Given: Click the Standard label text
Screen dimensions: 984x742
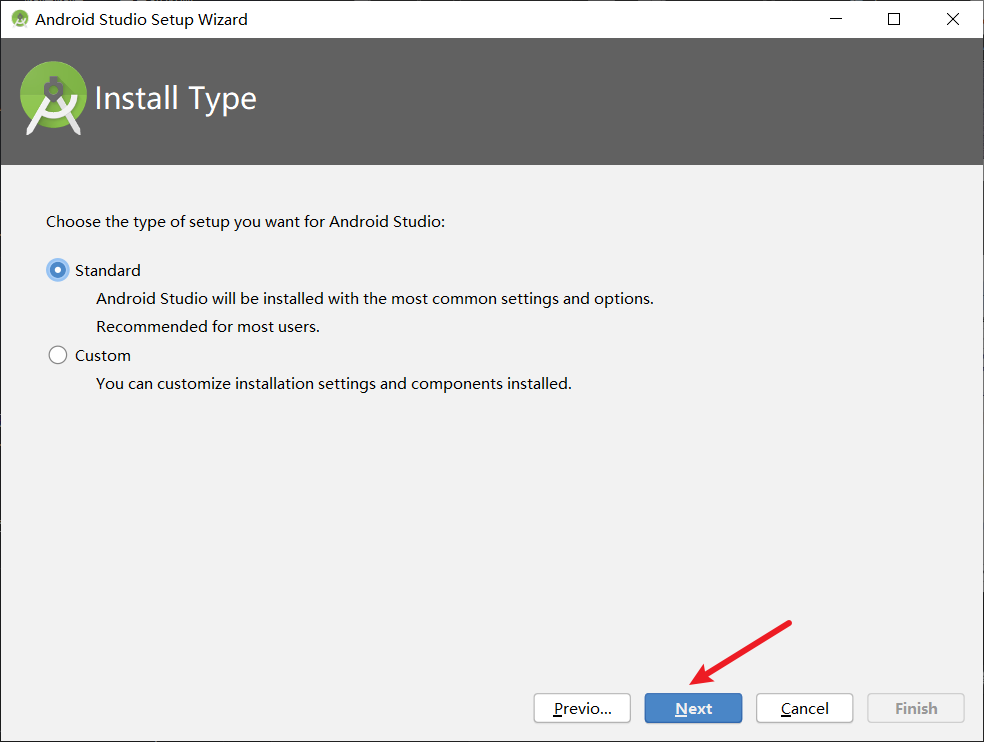Looking at the screenshot, I should [x=107, y=270].
